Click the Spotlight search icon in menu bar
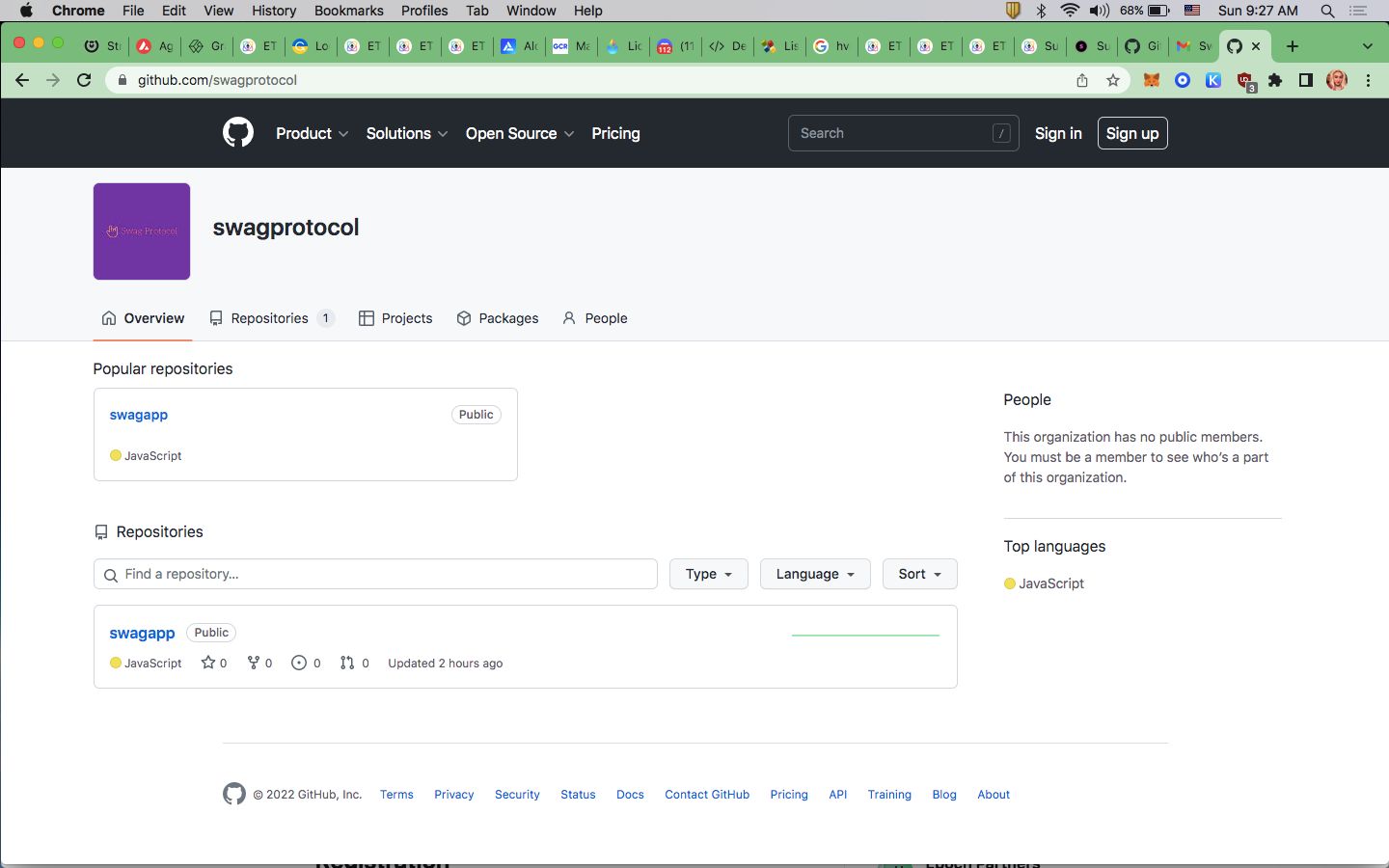 (1327, 11)
